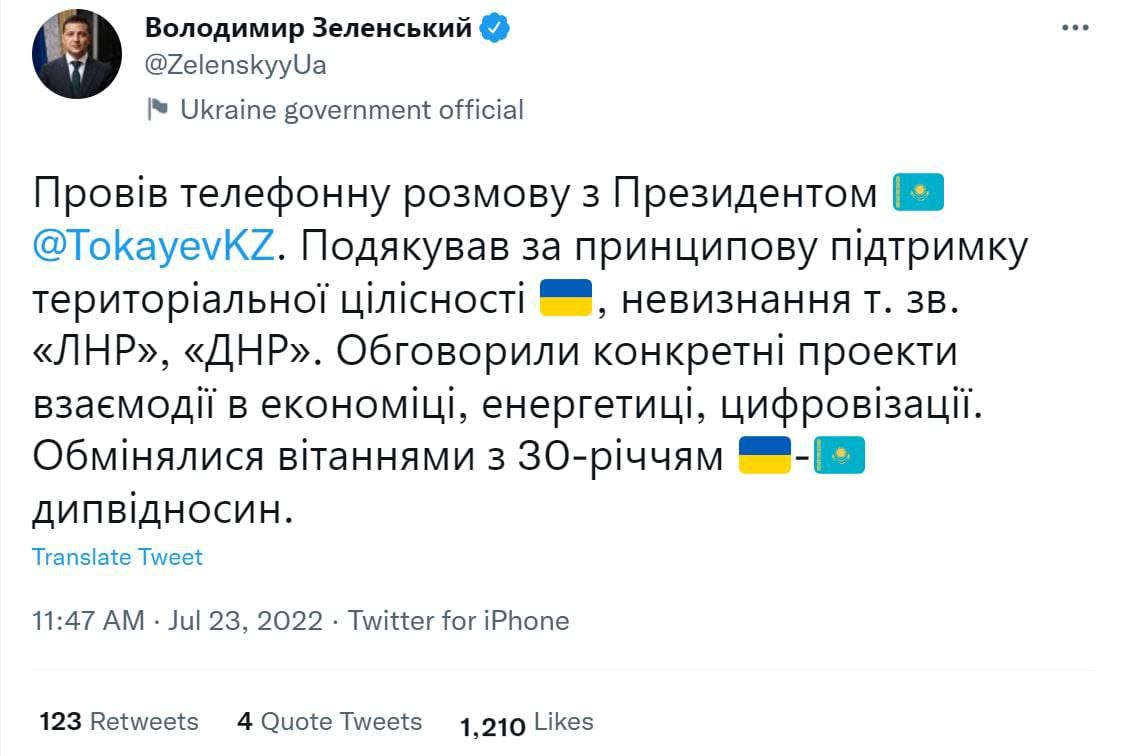The height and width of the screenshot is (756, 1124).
Task: Click the Ukraine flag emoji before дипвідносин
Action: (764, 457)
